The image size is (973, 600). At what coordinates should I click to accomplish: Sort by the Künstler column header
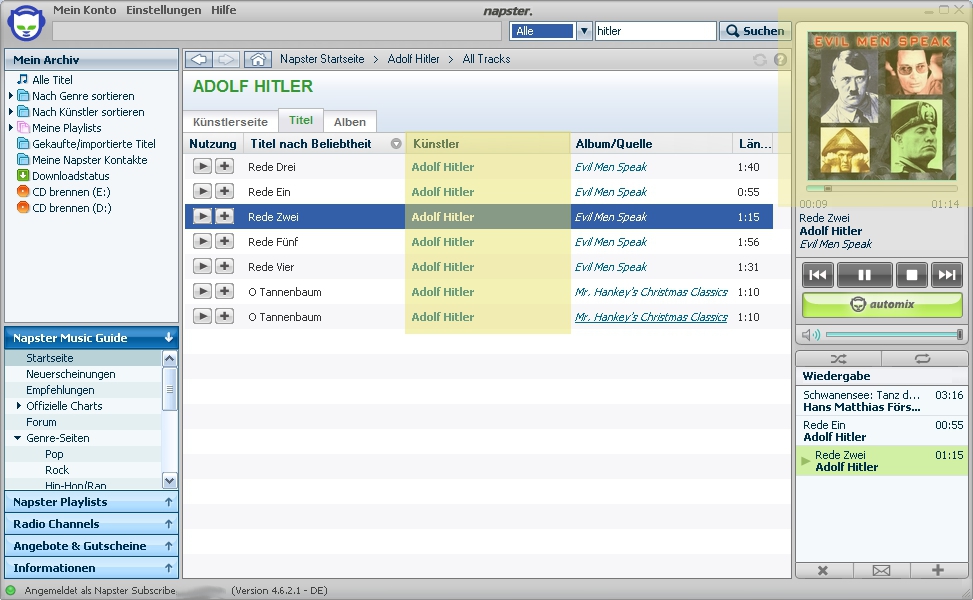pyautogui.click(x=488, y=144)
